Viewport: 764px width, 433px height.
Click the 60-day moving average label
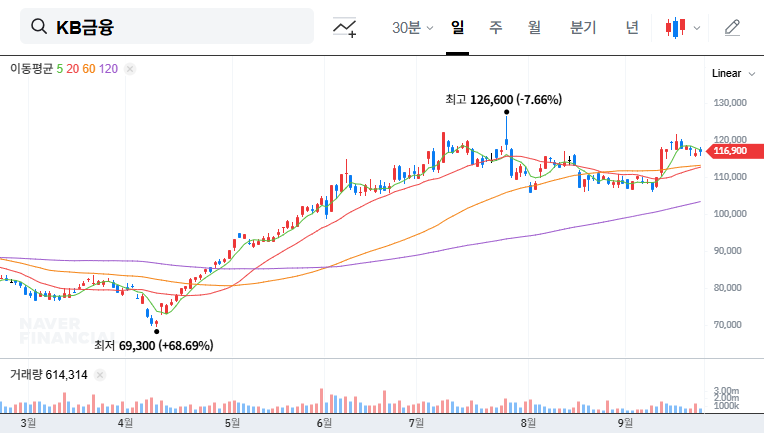point(89,69)
